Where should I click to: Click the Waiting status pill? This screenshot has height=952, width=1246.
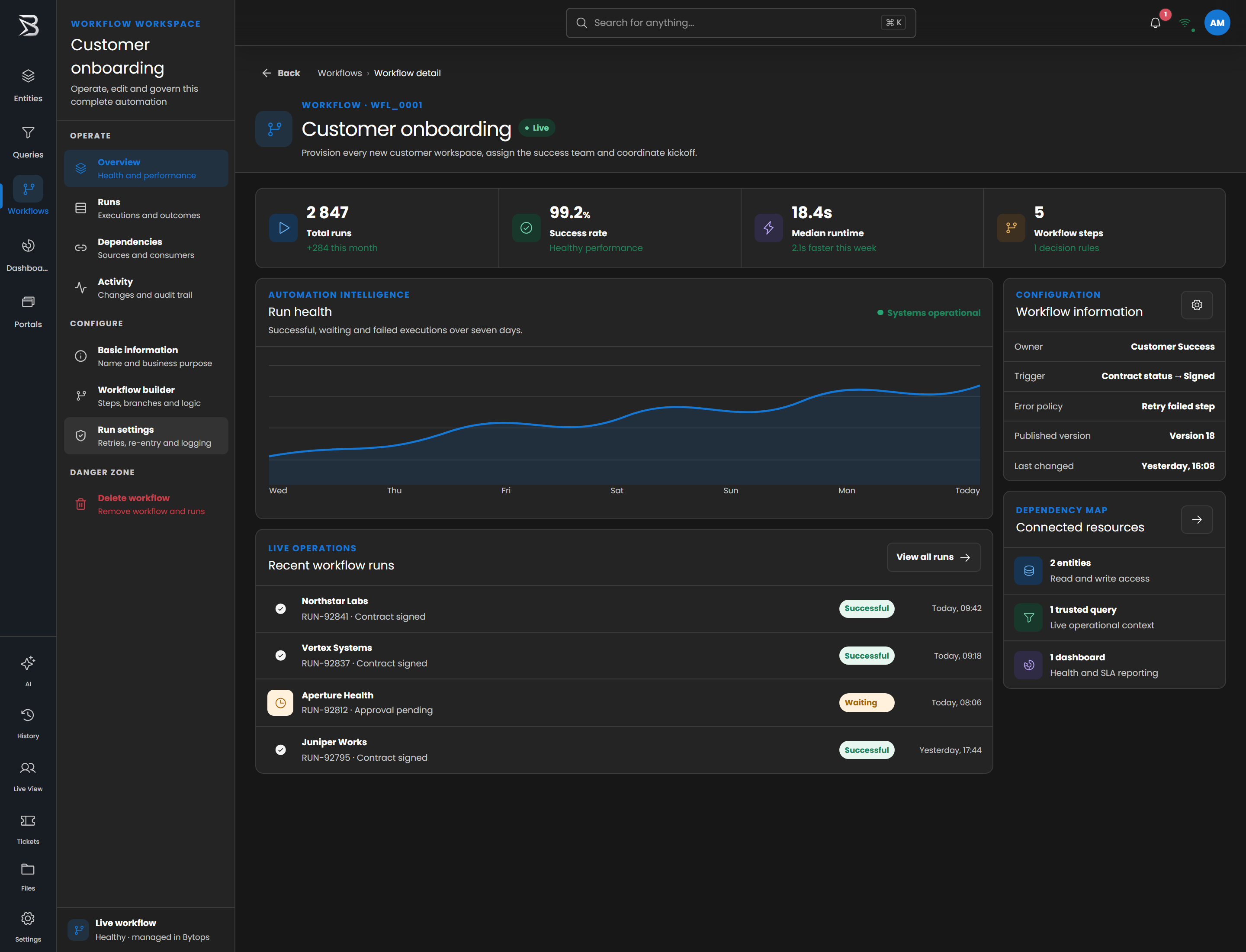point(867,703)
